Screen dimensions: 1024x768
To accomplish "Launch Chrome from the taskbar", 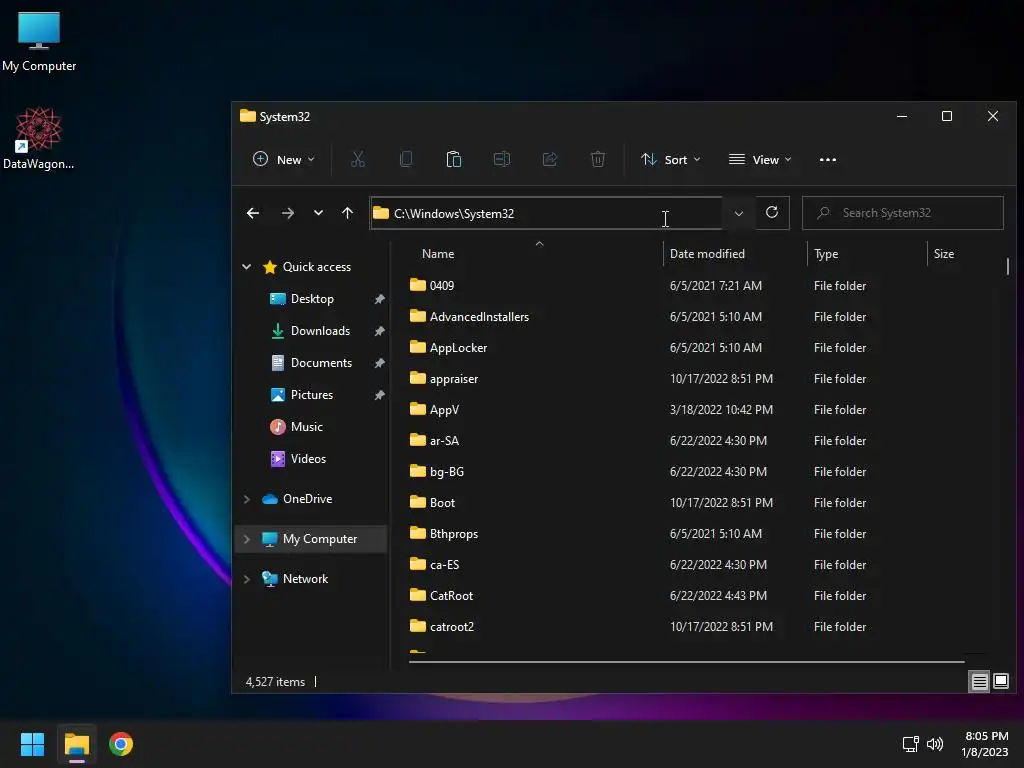I will tap(121, 744).
